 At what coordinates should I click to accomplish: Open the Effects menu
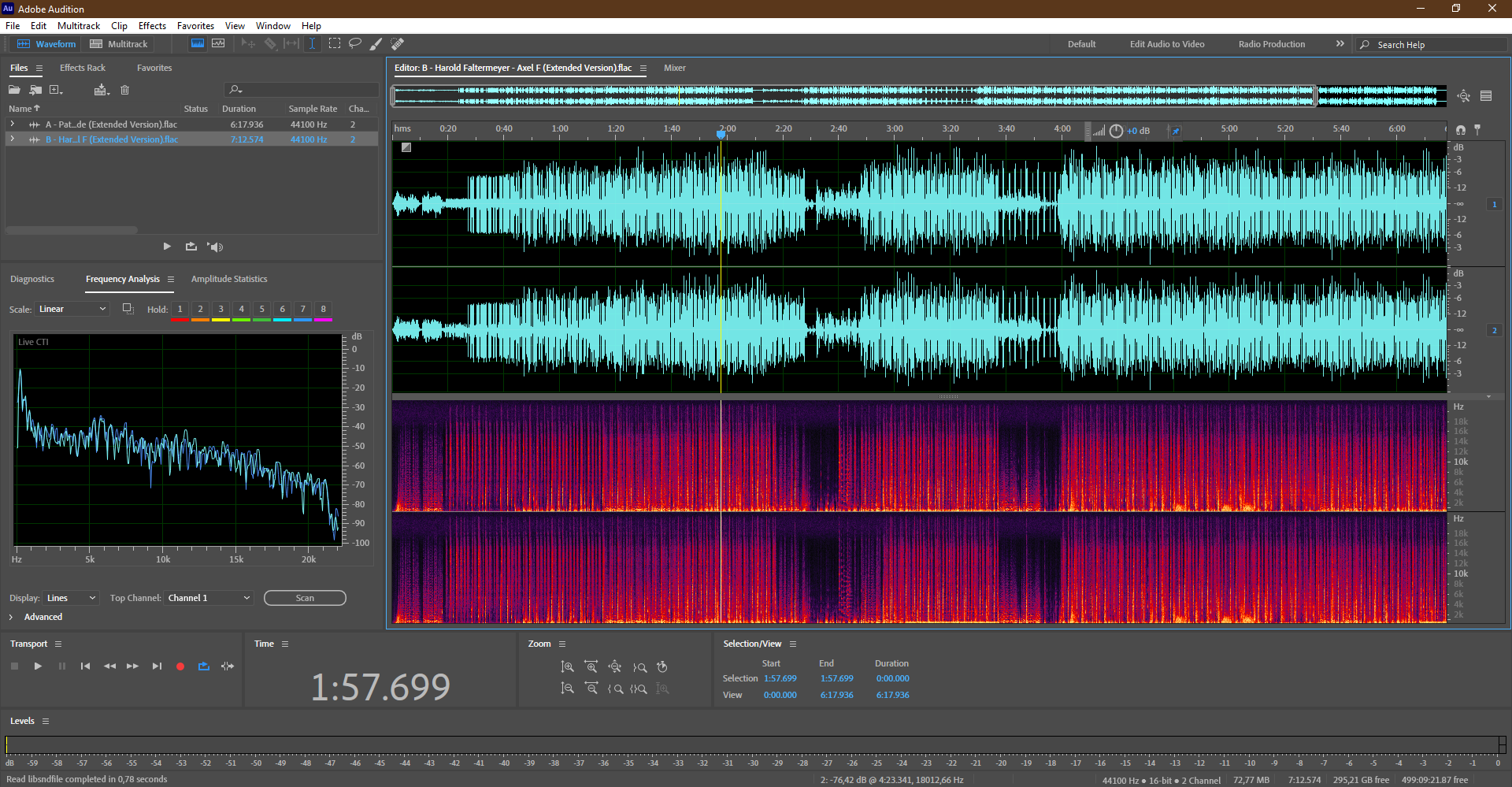point(152,25)
